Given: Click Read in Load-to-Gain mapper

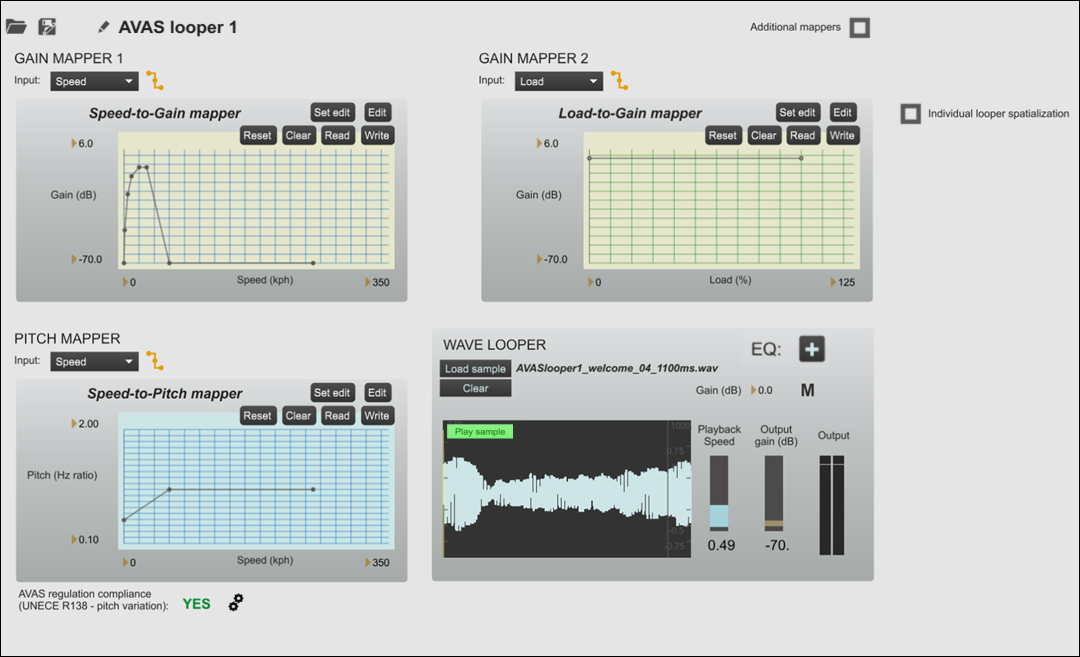Looking at the screenshot, I should coord(803,136).
